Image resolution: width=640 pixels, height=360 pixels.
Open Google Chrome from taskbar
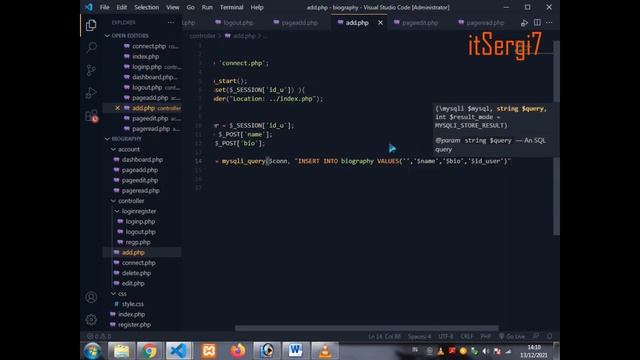point(149,351)
